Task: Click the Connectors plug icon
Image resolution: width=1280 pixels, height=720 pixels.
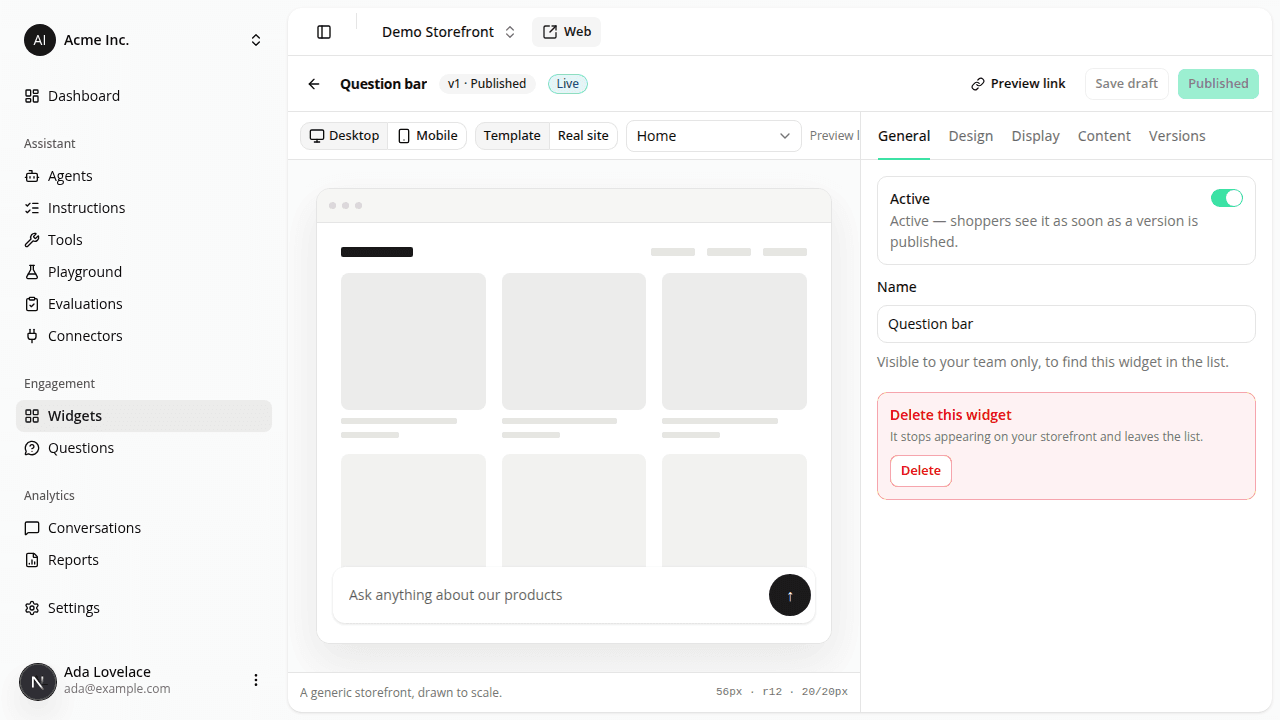Action: [x=32, y=336]
